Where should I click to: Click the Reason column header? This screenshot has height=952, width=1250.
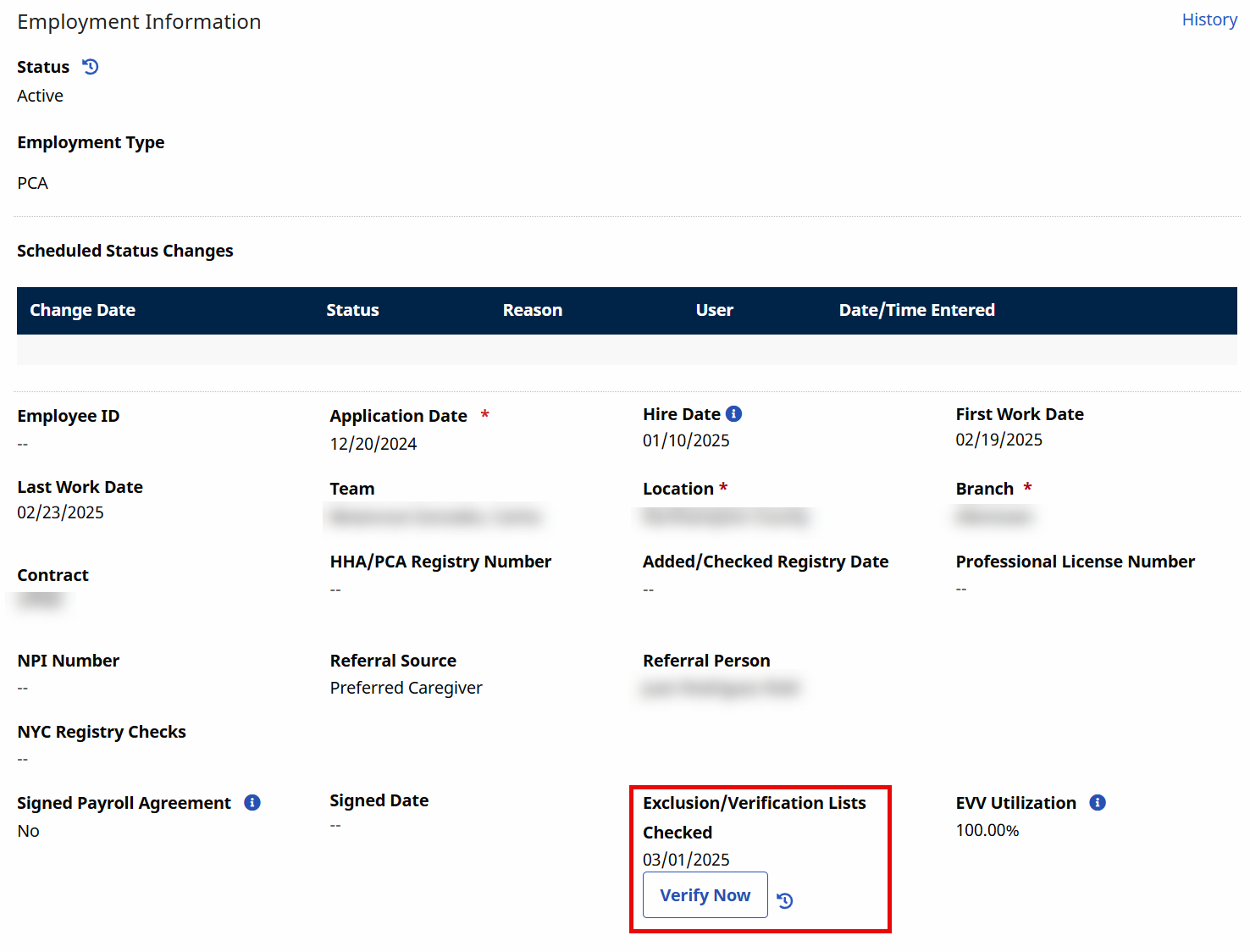click(x=532, y=311)
